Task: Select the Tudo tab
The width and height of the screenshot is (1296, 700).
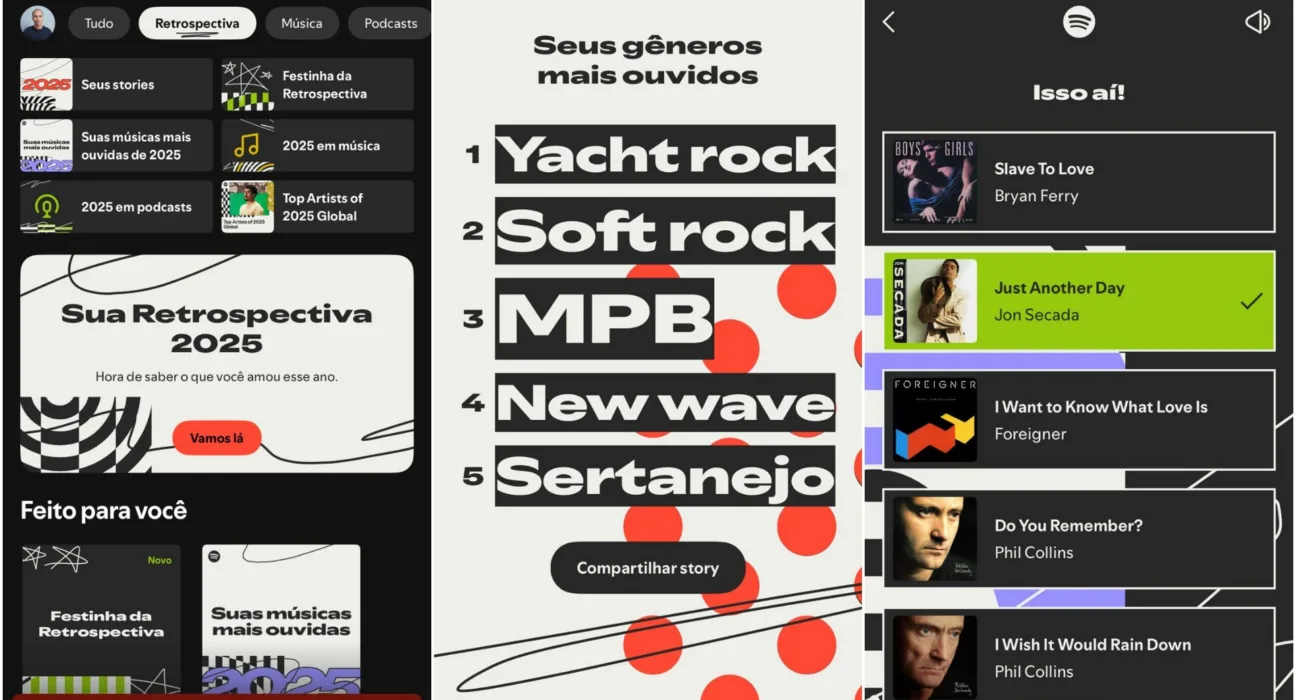Action: click(x=98, y=22)
